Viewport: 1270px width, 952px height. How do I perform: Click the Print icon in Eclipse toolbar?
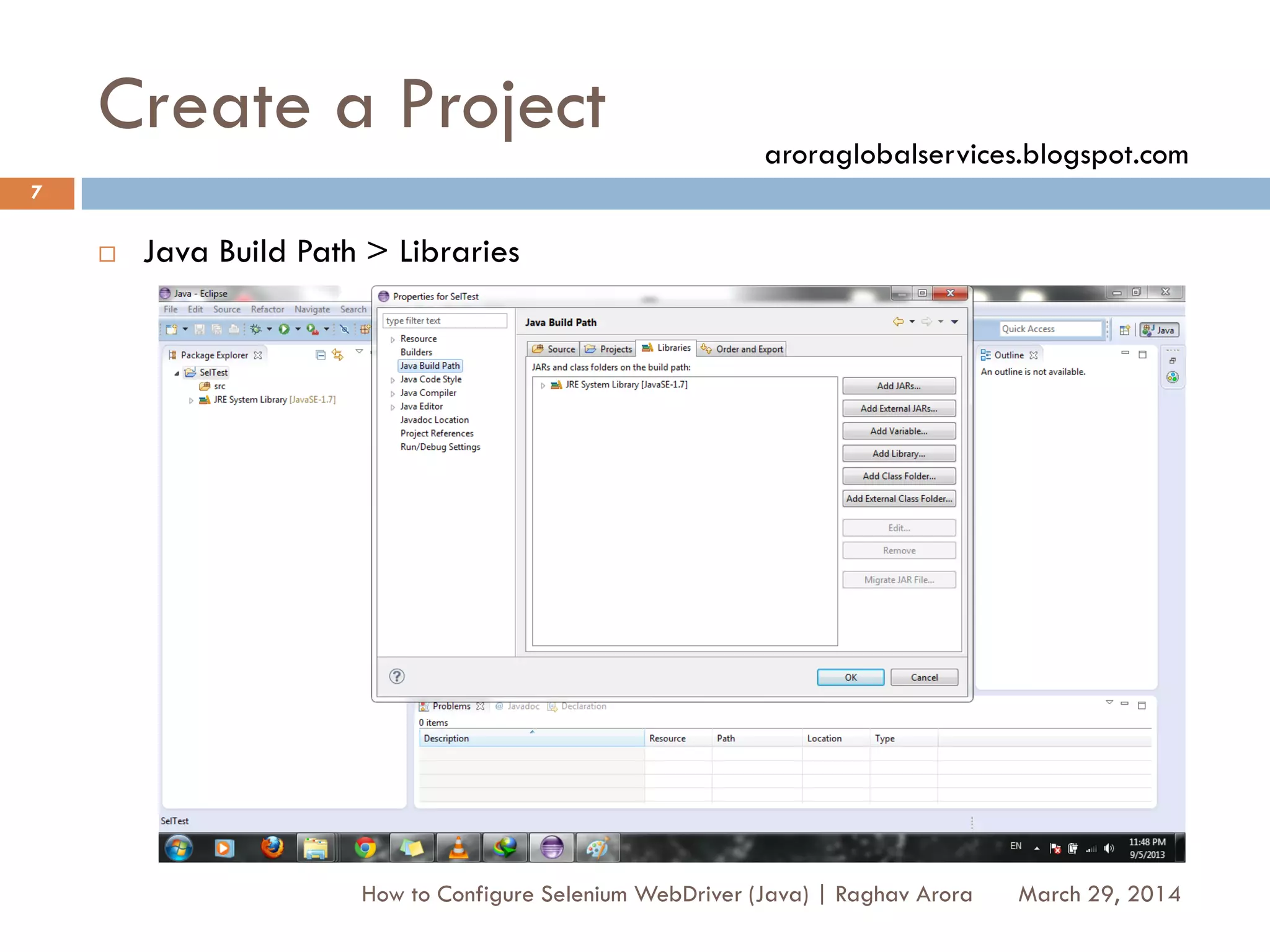coord(234,329)
